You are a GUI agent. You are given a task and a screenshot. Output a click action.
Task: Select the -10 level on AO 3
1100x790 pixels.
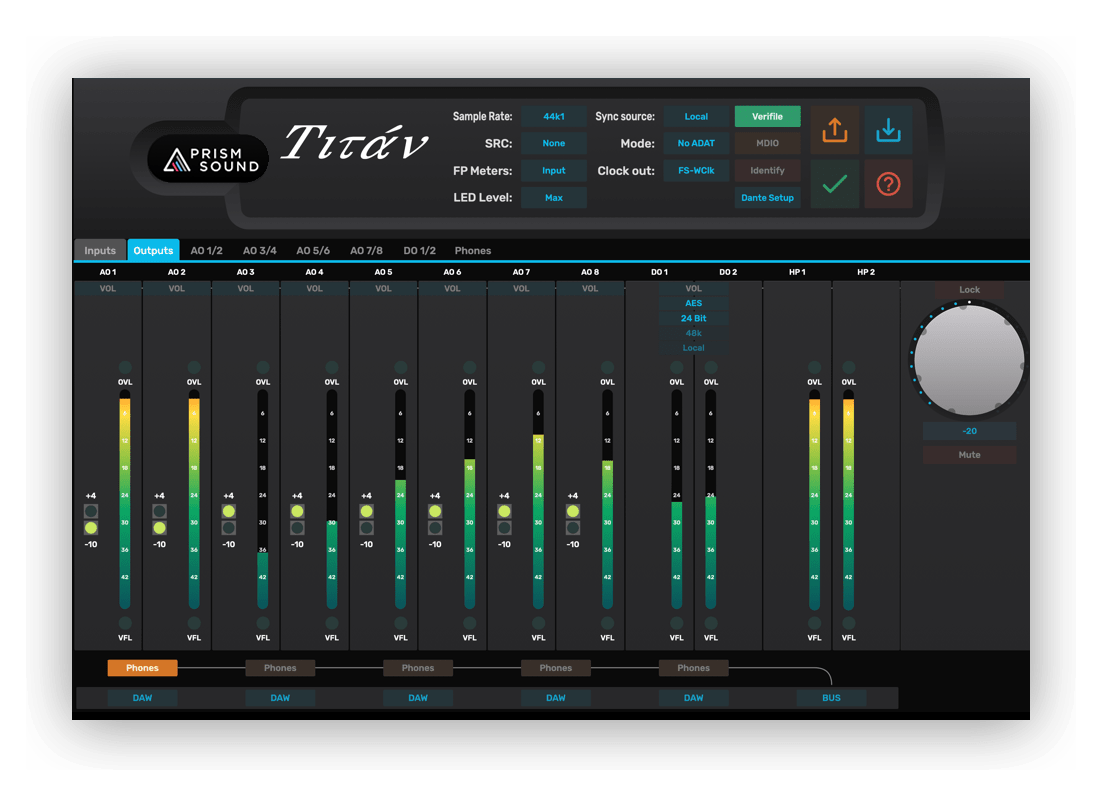click(229, 528)
